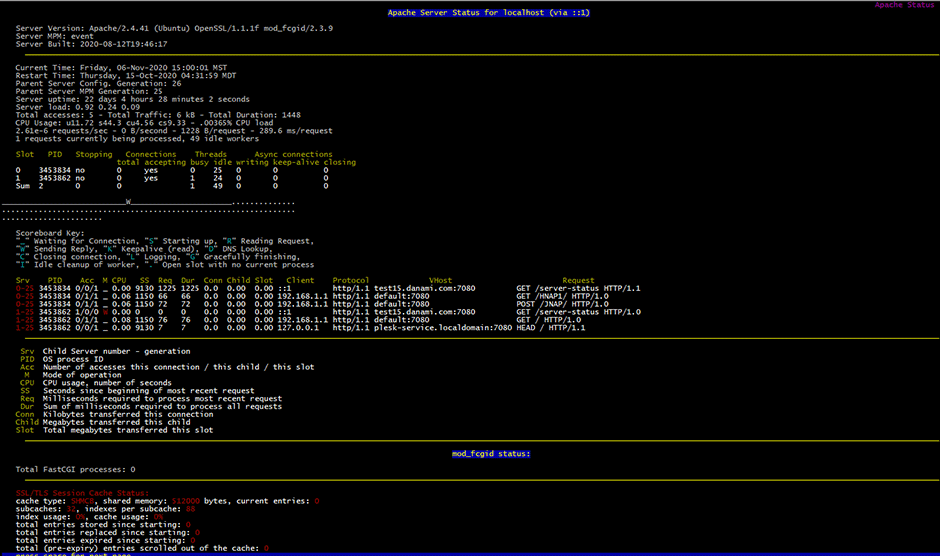Click the '"G" Gracefully finishing' key entry
Viewport: 940px width, 556px height.
pyautogui.click(x=243, y=257)
